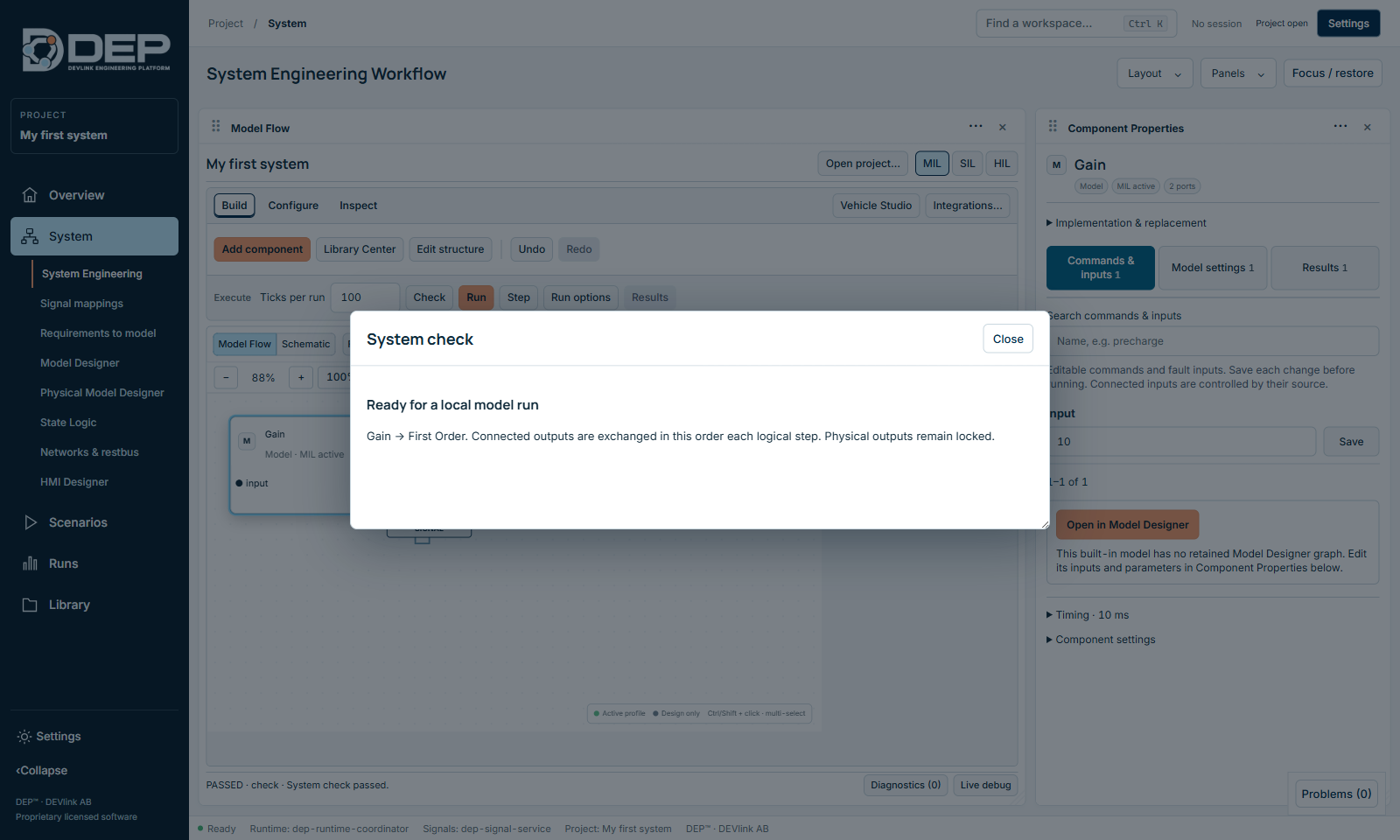Open Signal mappings in sidebar
Viewport: 1400px width, 840px height.
point(81,304)
